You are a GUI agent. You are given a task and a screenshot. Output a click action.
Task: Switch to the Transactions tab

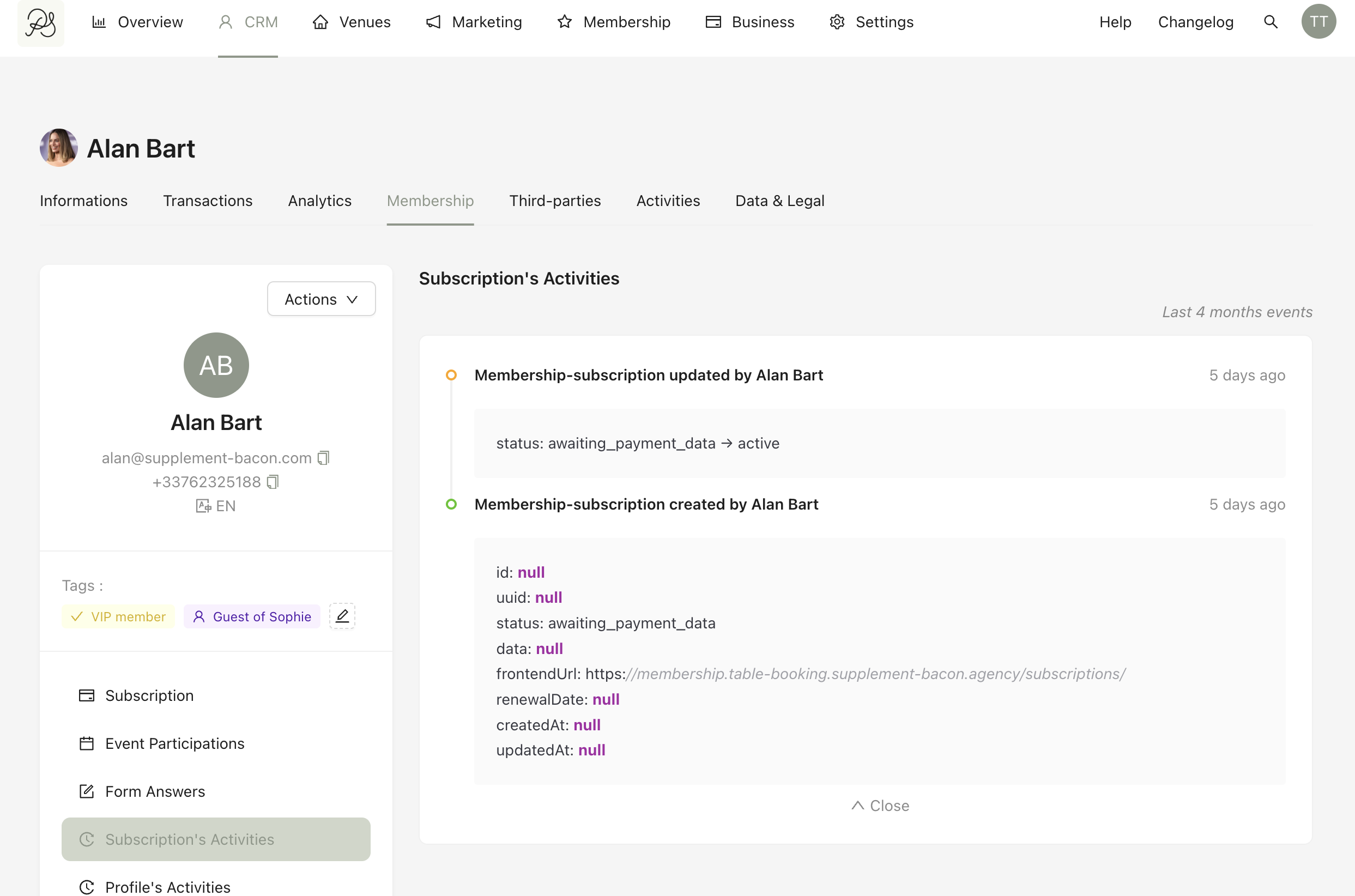click(x=208, y=201)
